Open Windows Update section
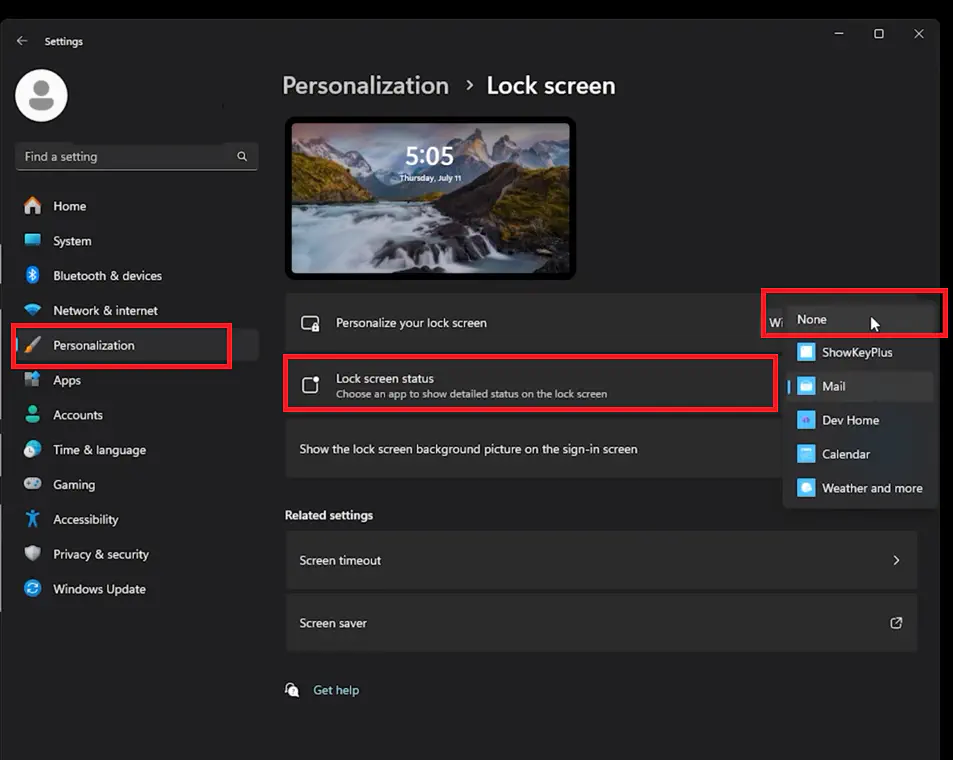The height and width of the screenshot is (760, 953). coord(99,589)
